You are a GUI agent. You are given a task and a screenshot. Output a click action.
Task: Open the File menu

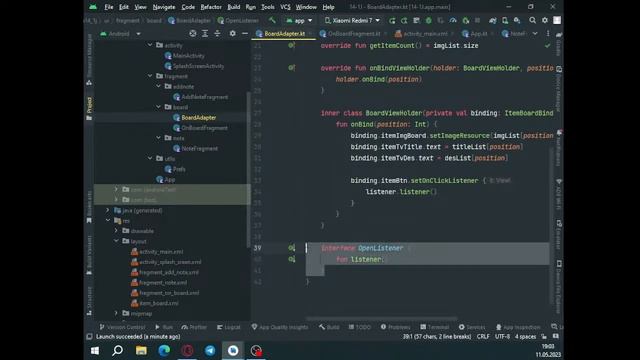(109, 7)
